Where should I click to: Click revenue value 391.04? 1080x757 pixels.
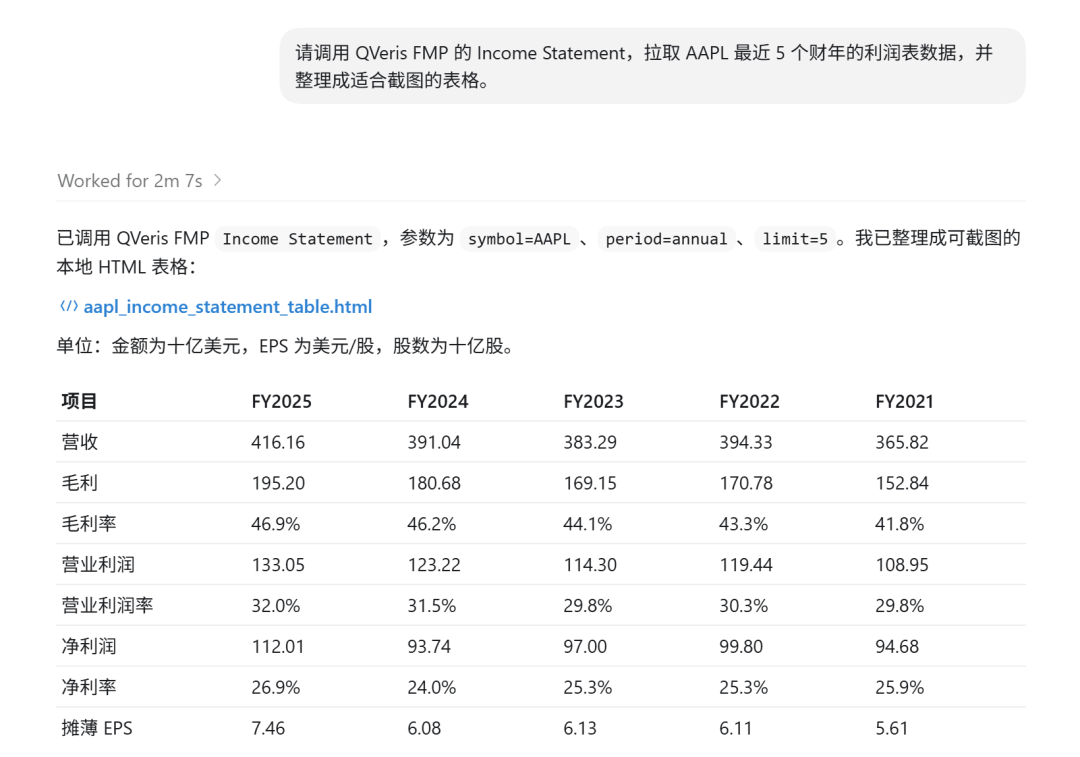click(434, 442)
